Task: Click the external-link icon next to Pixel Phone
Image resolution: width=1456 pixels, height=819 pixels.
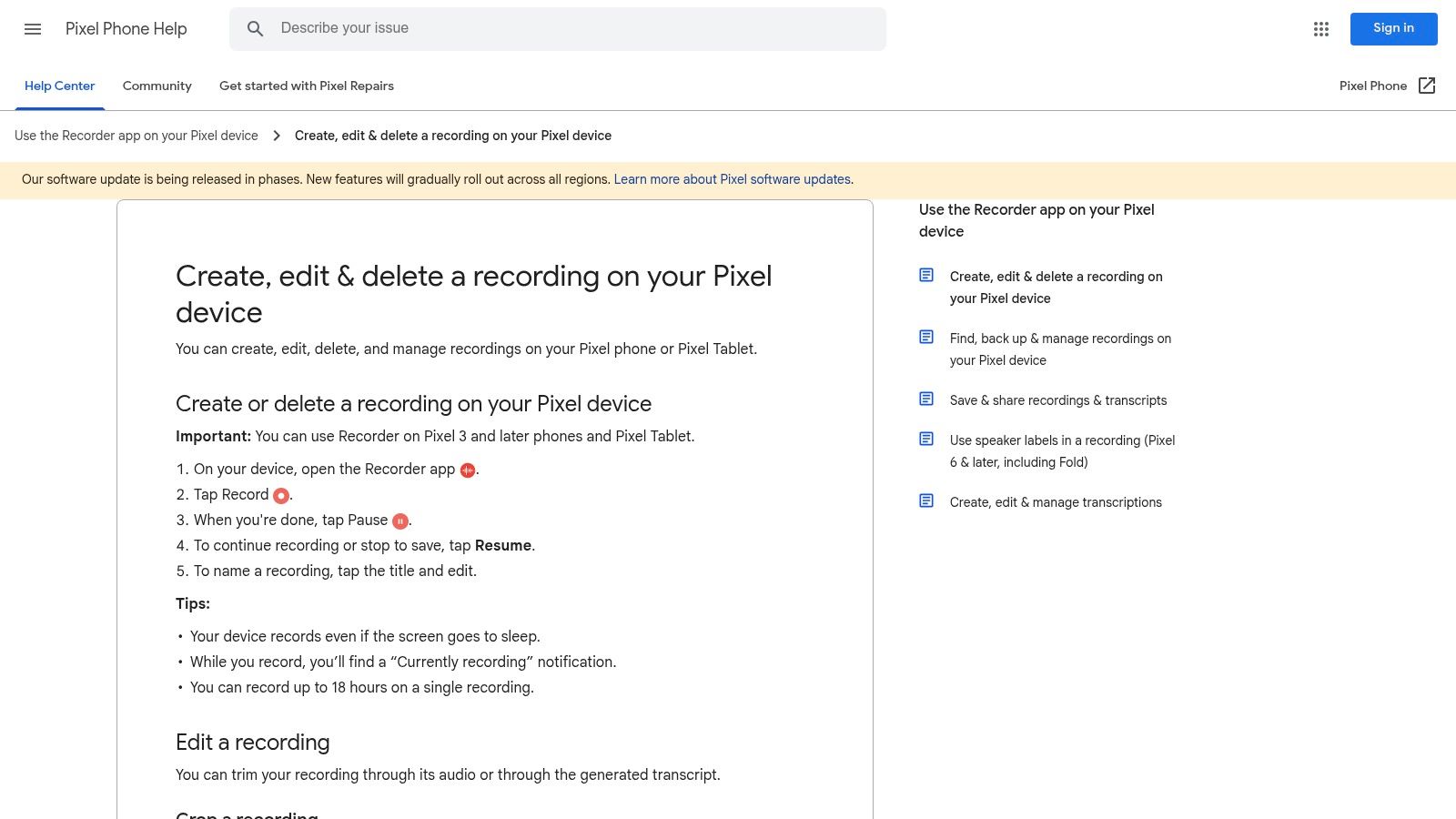Action: click(1427, 86)
